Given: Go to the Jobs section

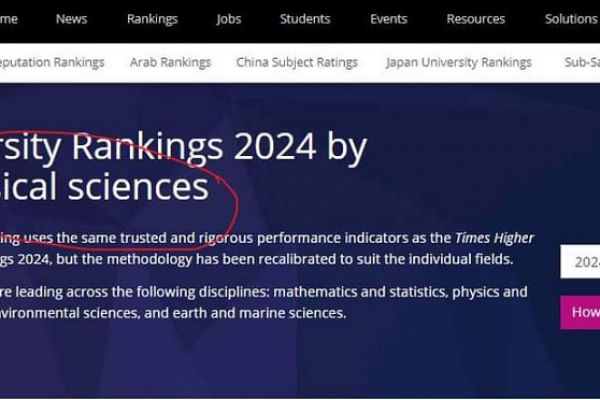Looking at the screenshot, I should [x=229, y=19].
